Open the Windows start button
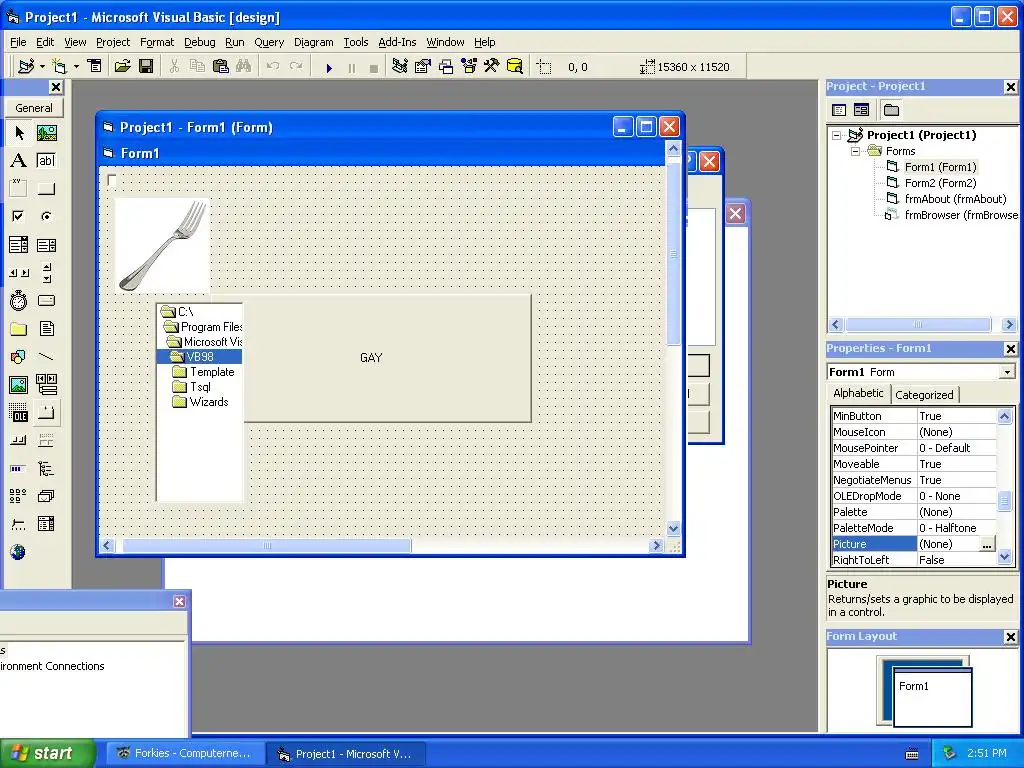Viewport: 1024px width, 768px height. pyautogui.click(x=47, y=753)
